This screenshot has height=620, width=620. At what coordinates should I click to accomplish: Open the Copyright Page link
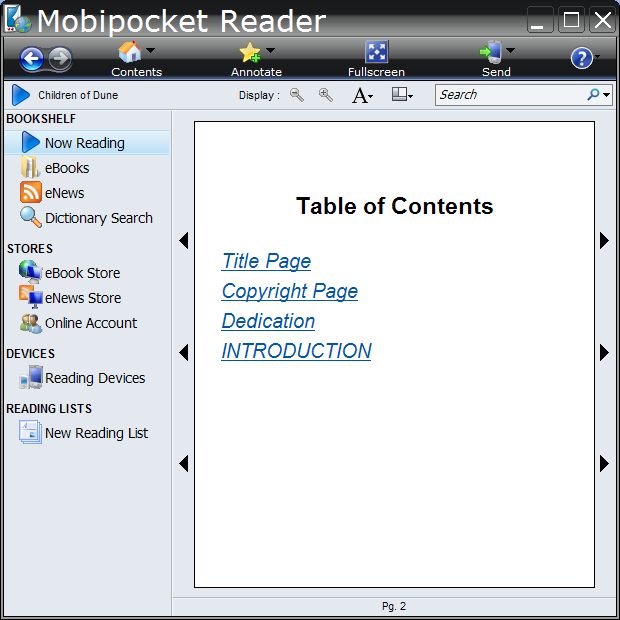click(289, 291)
